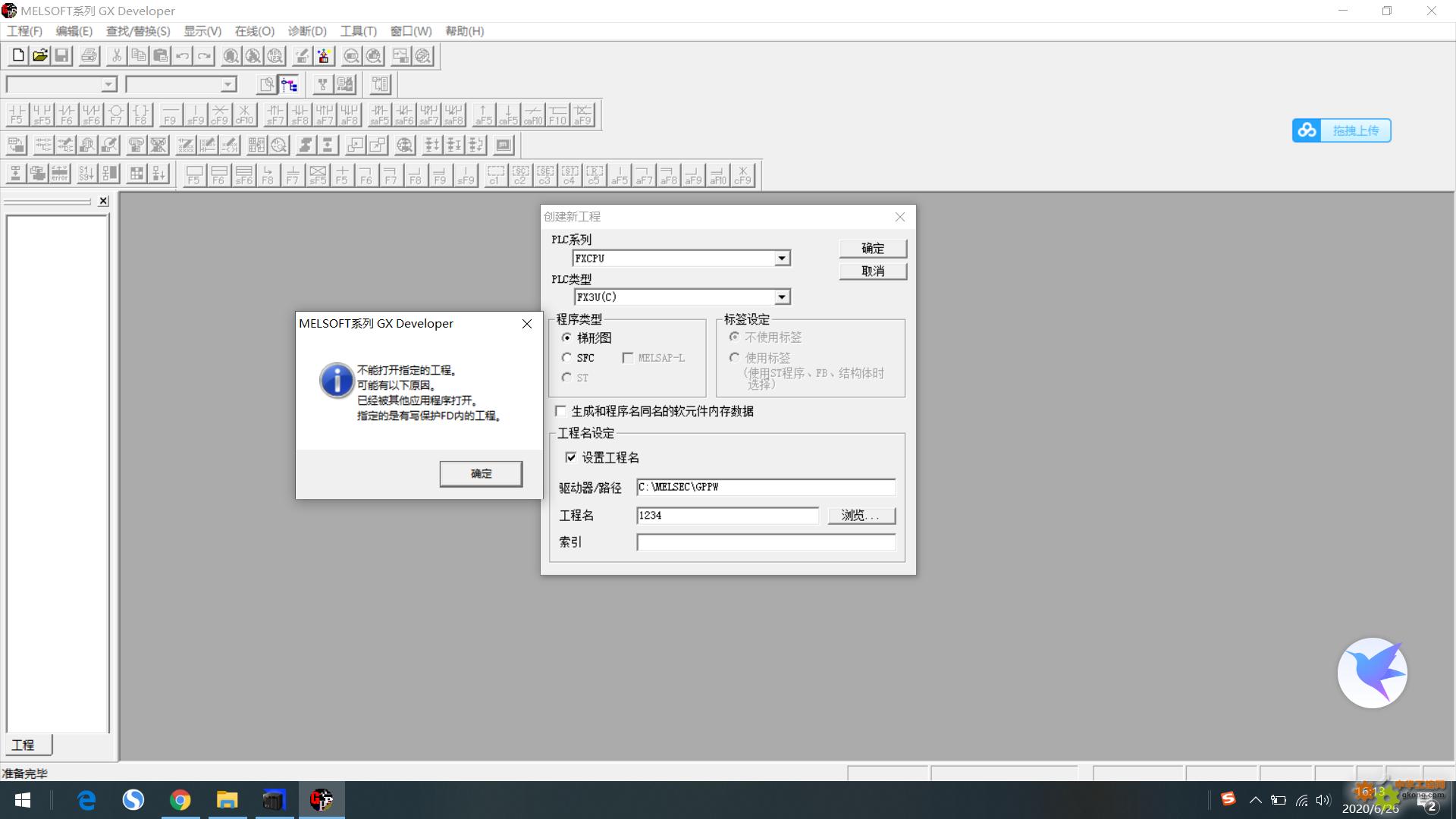Click the F10 line drawing icon

tap(557, 115)
